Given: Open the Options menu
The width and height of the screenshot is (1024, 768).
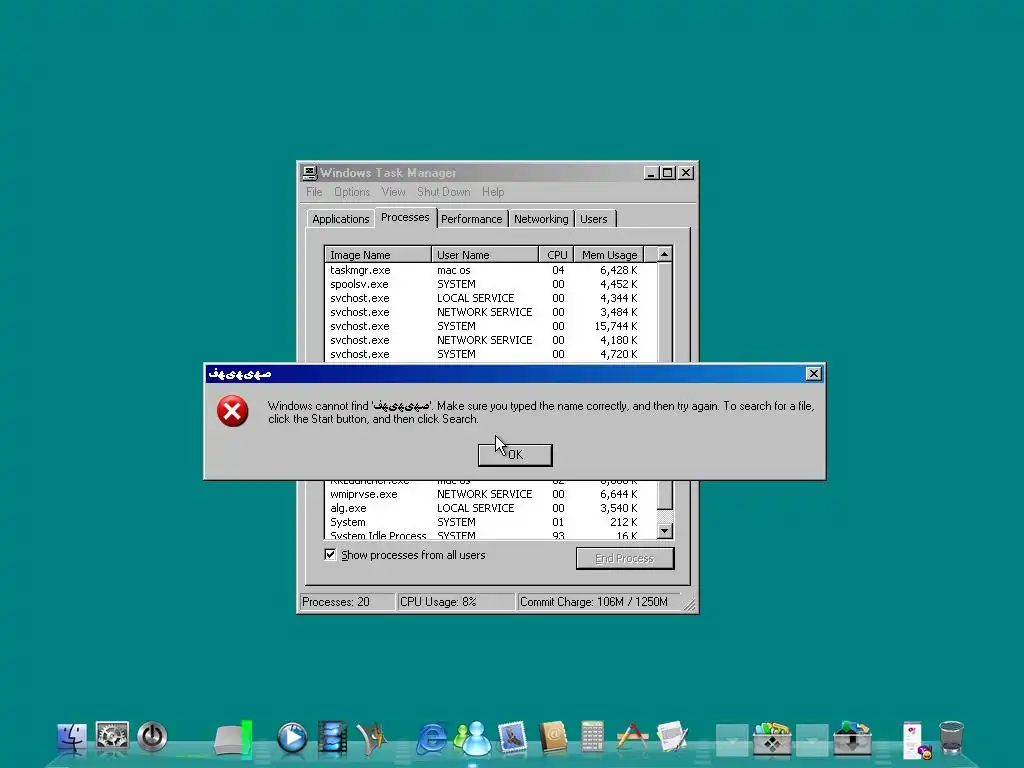Looking at the screenshot, I should [x=352, y=192].
